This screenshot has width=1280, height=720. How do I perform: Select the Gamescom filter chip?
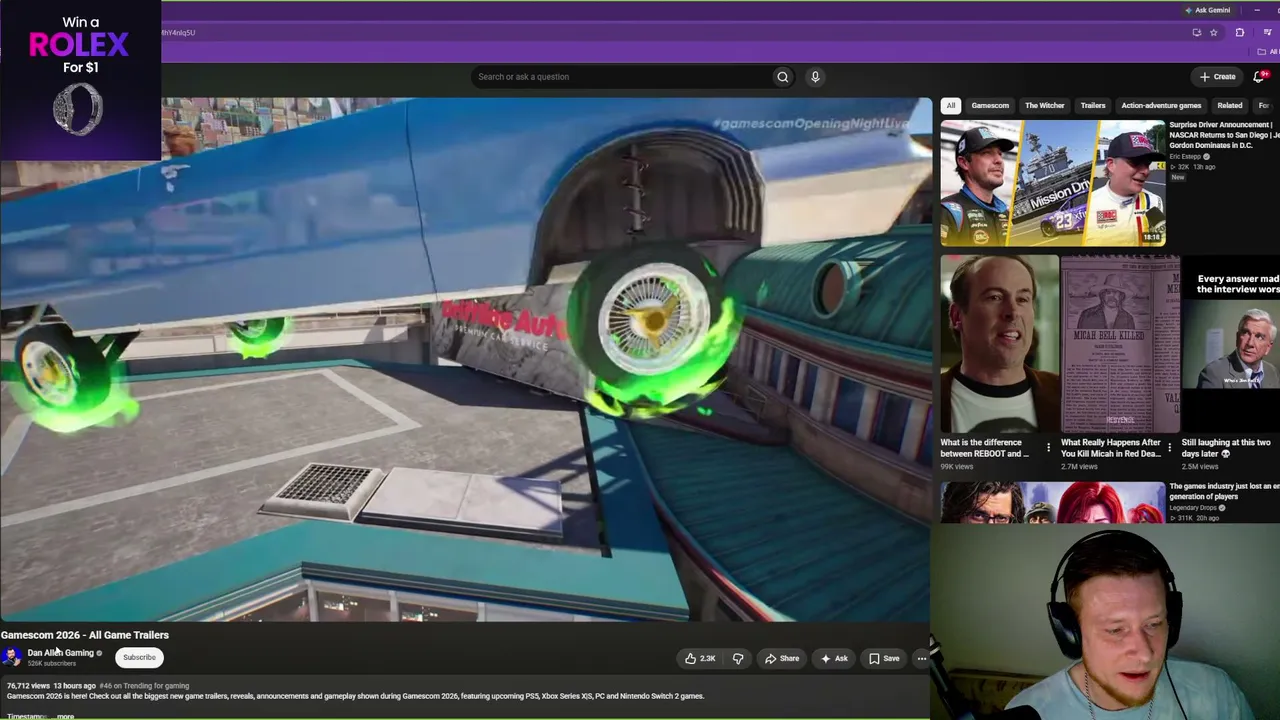tap(990, 105)
